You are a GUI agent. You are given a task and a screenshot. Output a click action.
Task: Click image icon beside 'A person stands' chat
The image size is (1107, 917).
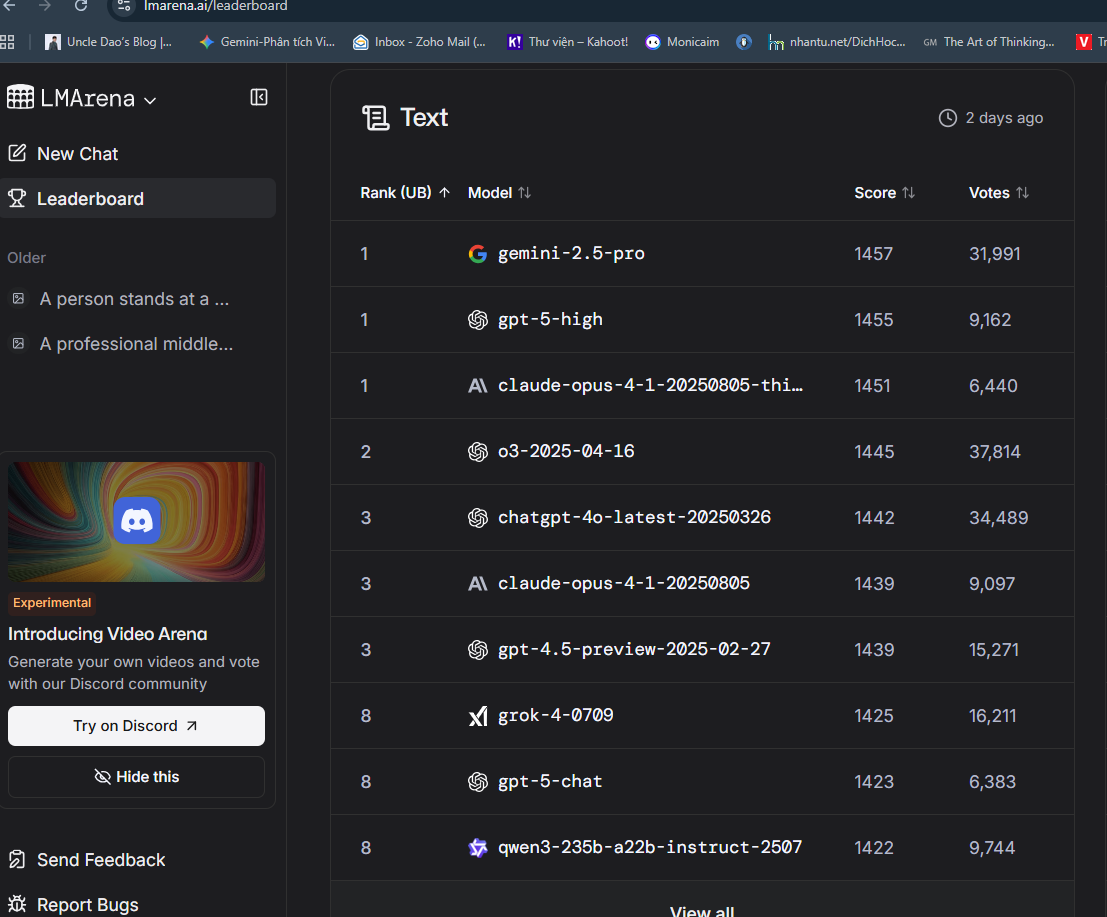tap(18, 299)
